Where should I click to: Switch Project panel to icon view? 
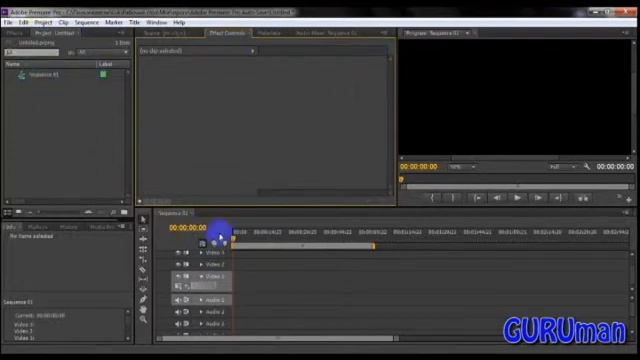19,212
